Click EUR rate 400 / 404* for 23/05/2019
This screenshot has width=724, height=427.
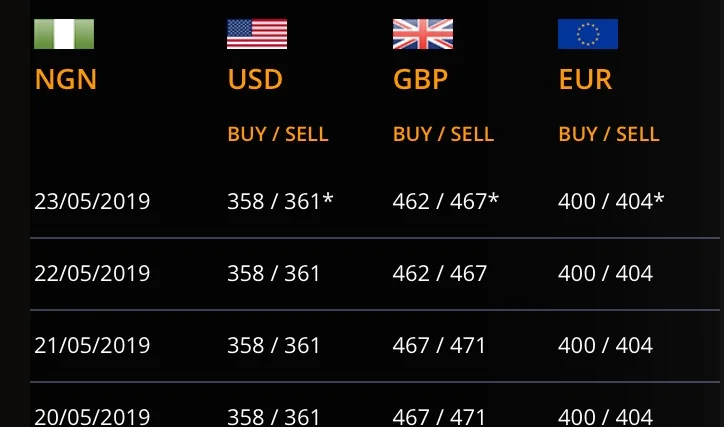pos(611,201)
